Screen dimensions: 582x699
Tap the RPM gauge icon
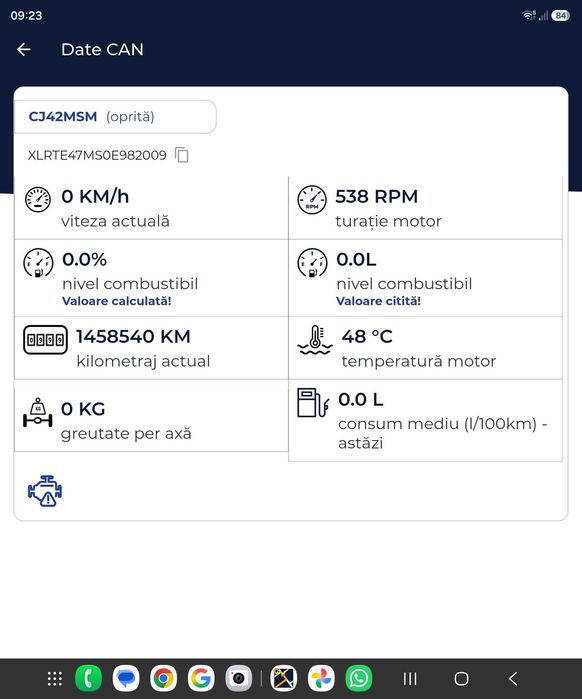pos(312,200)
